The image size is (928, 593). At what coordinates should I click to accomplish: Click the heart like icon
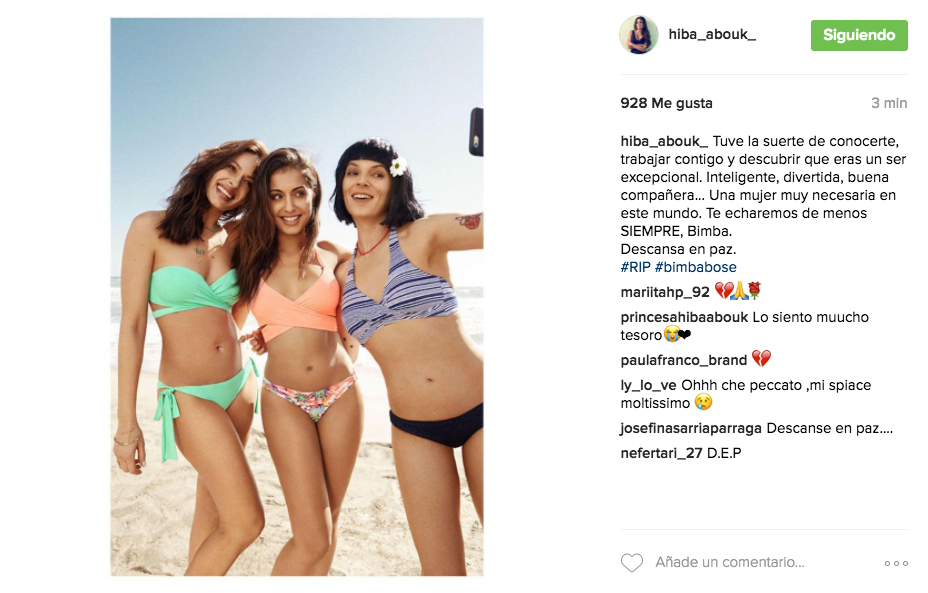[631, 562]
